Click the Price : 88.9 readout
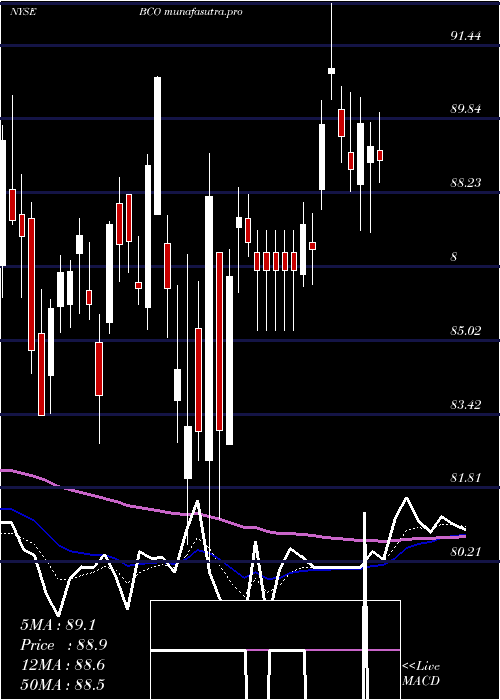 click(x=64, y=645)
